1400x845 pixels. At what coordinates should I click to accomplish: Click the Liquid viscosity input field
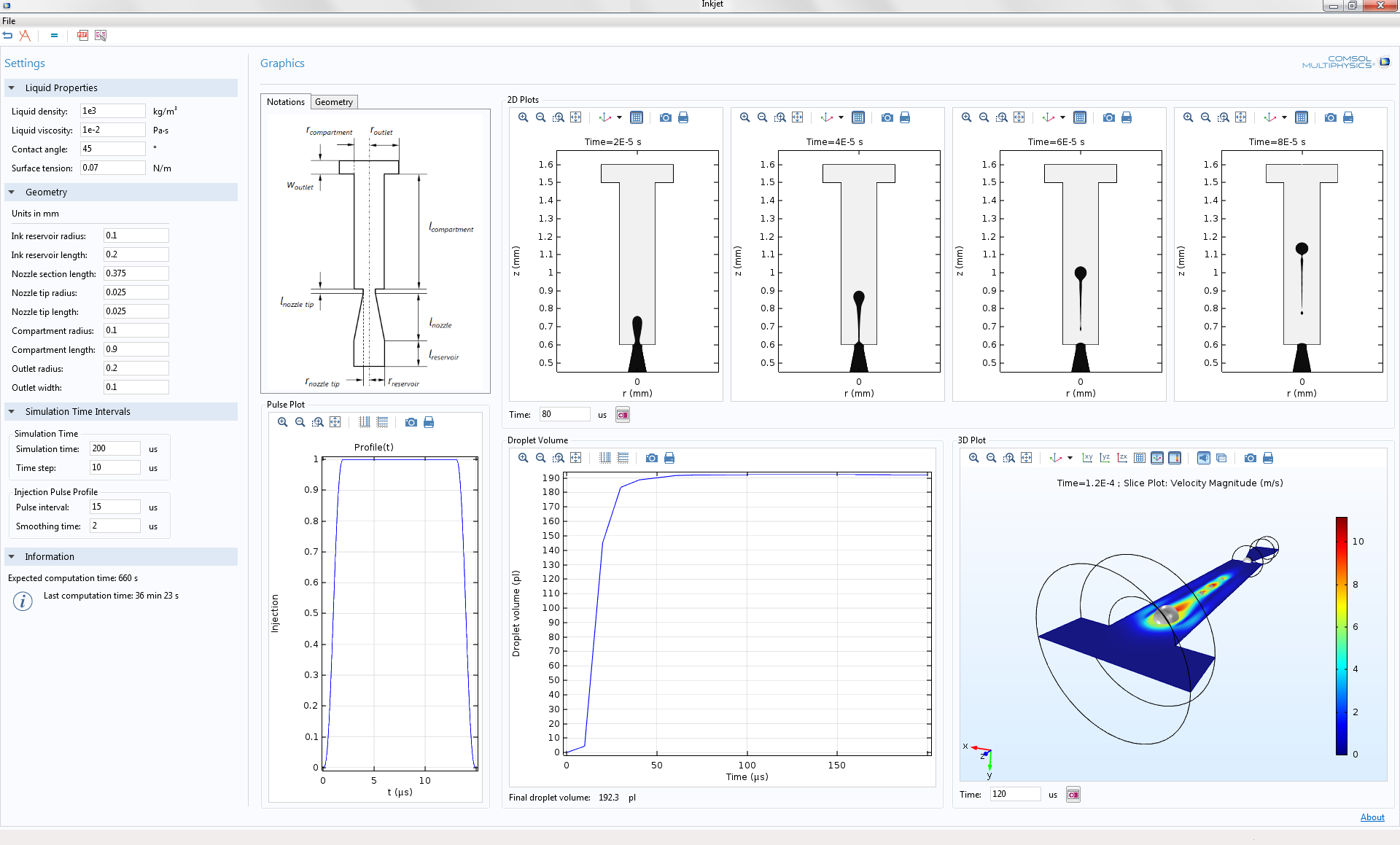pyautogui.click(x=112, y=130)
